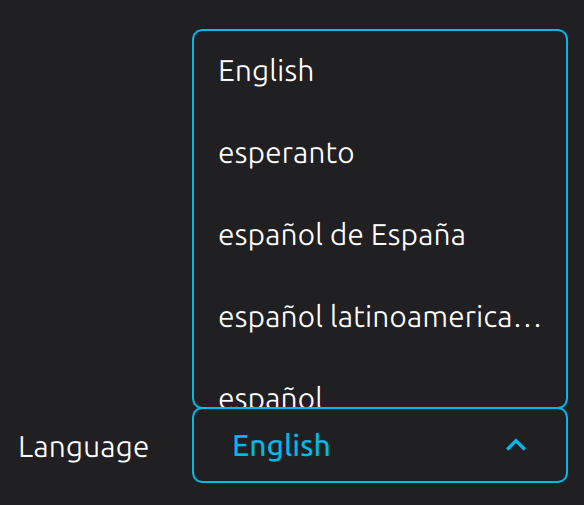
Task: Close the open language list via chevron arrow
Action: (x=516, y=445)
